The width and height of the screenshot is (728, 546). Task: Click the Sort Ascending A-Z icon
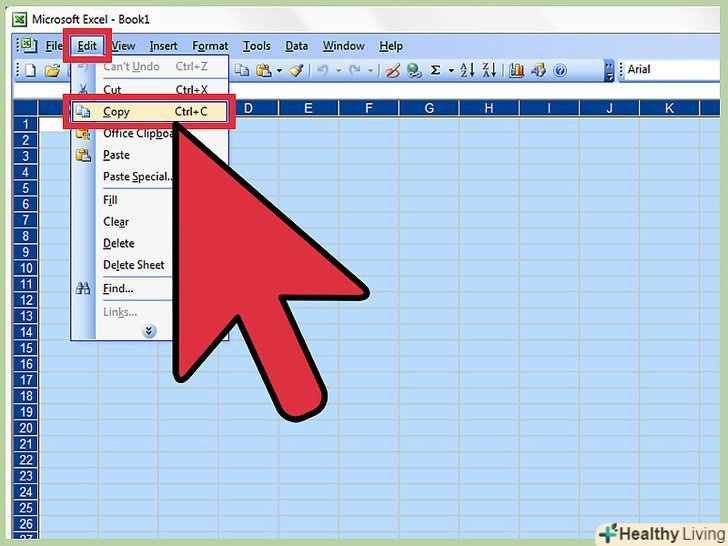(467, 71)
